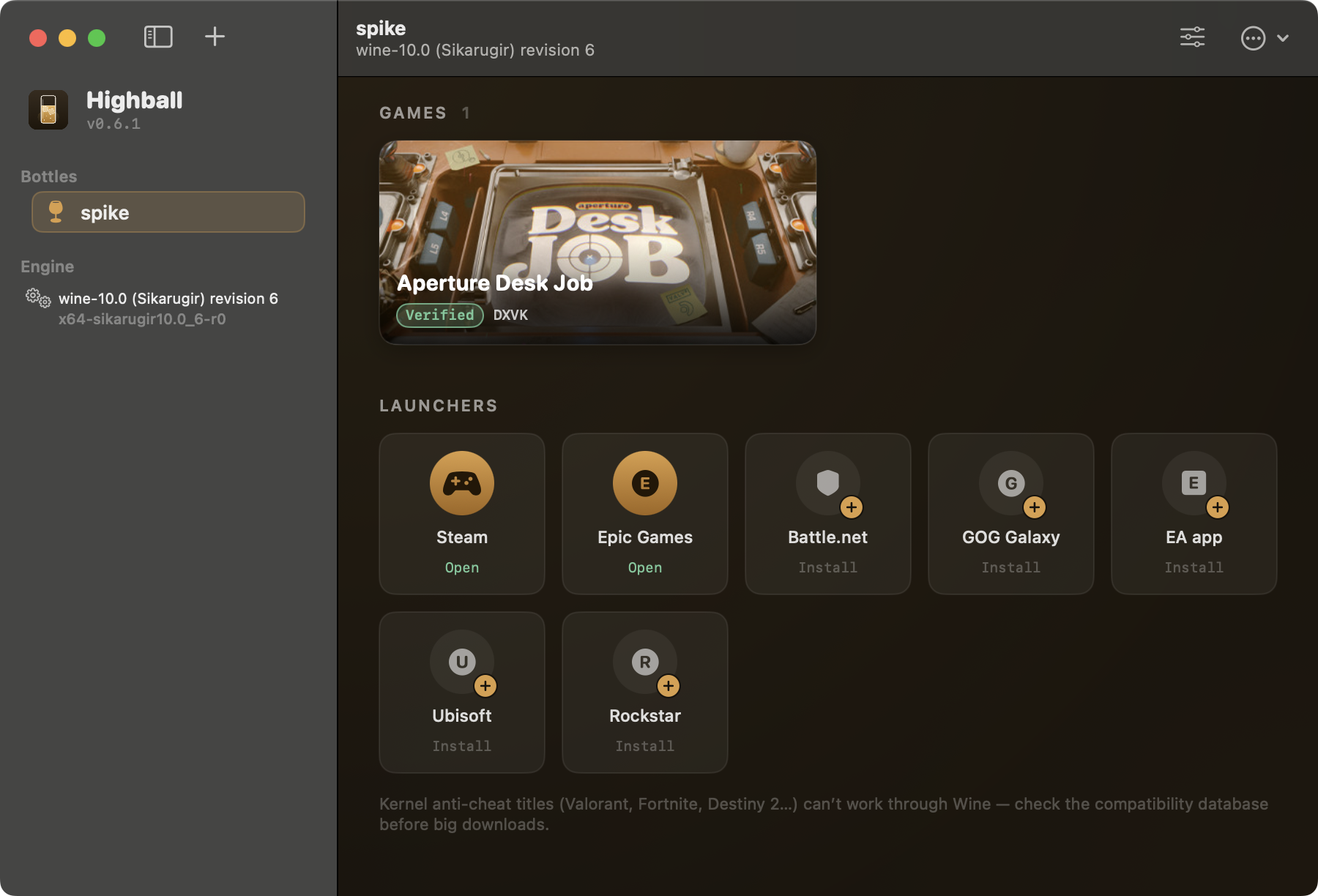
Task: Click the green zoom window button
Action: click(x=97, y=38)
